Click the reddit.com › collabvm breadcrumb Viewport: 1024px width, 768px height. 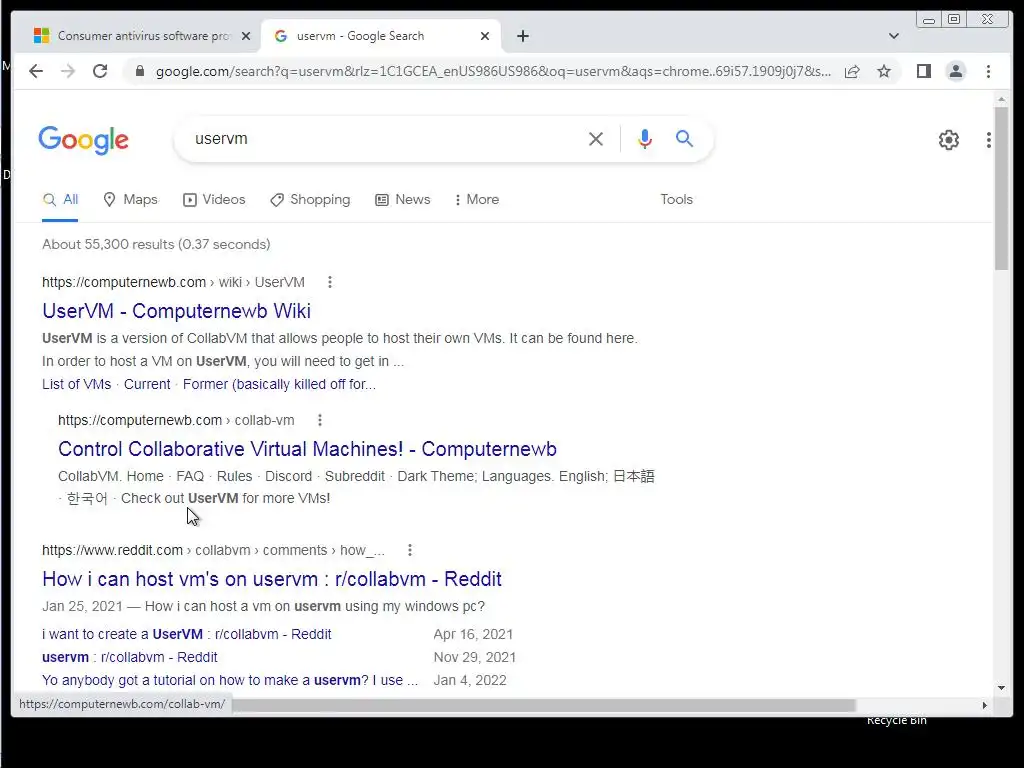pos(213,550)
